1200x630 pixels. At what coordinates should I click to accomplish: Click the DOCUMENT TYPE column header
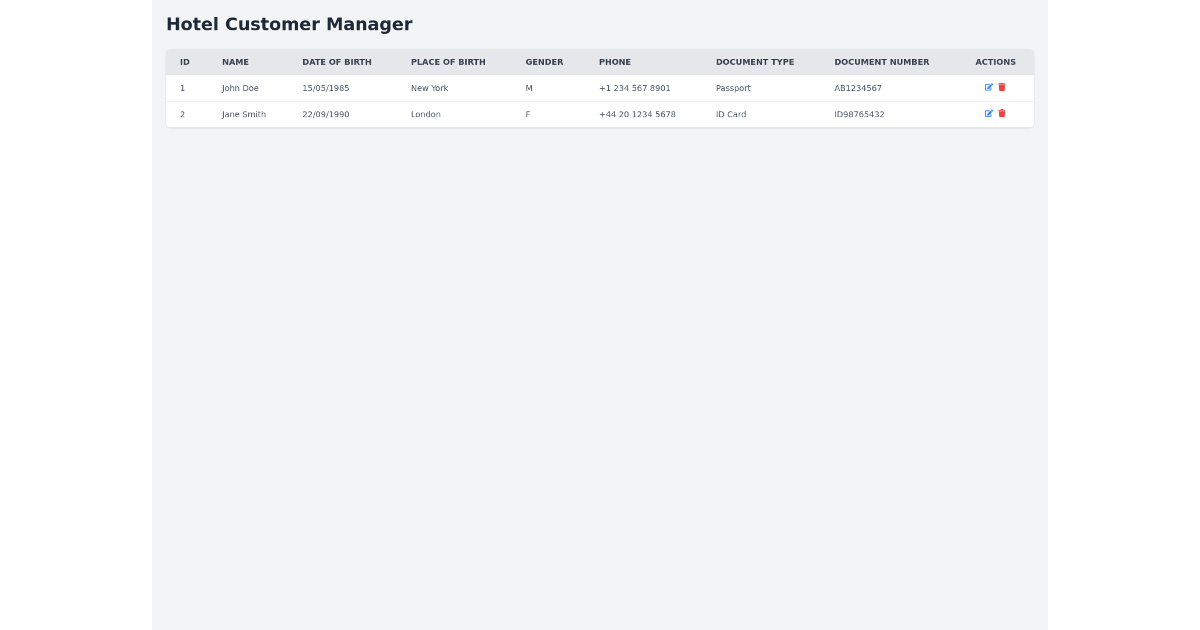pyautogui.click(x=755, y=61)
